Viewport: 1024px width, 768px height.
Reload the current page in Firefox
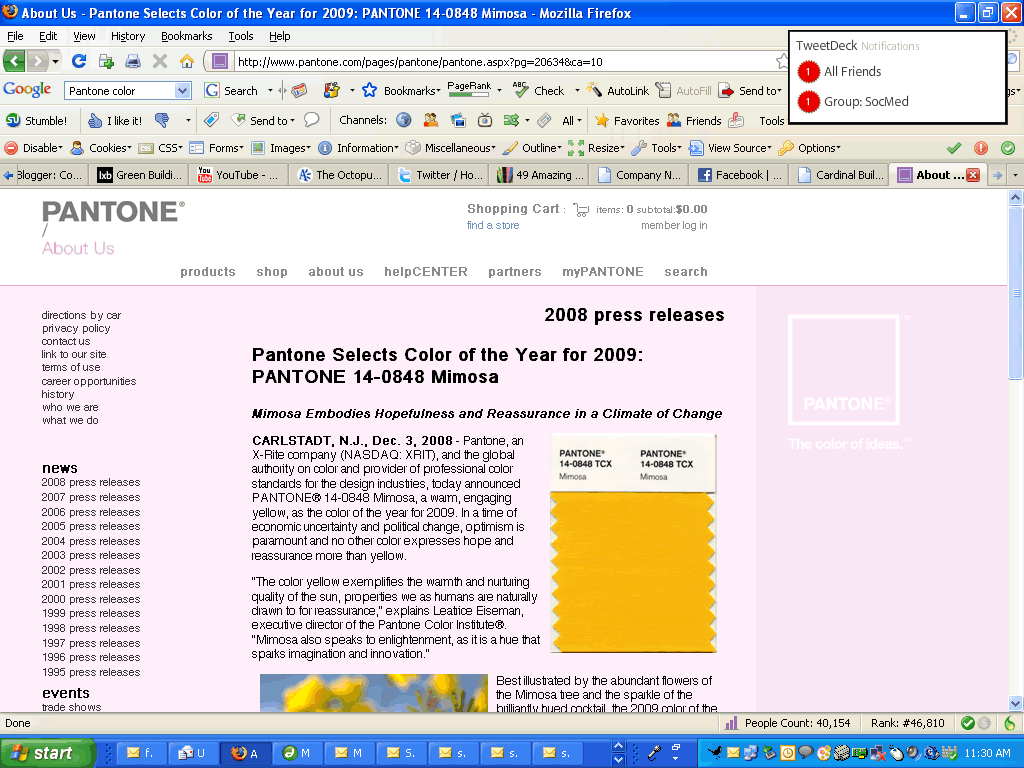79,61
